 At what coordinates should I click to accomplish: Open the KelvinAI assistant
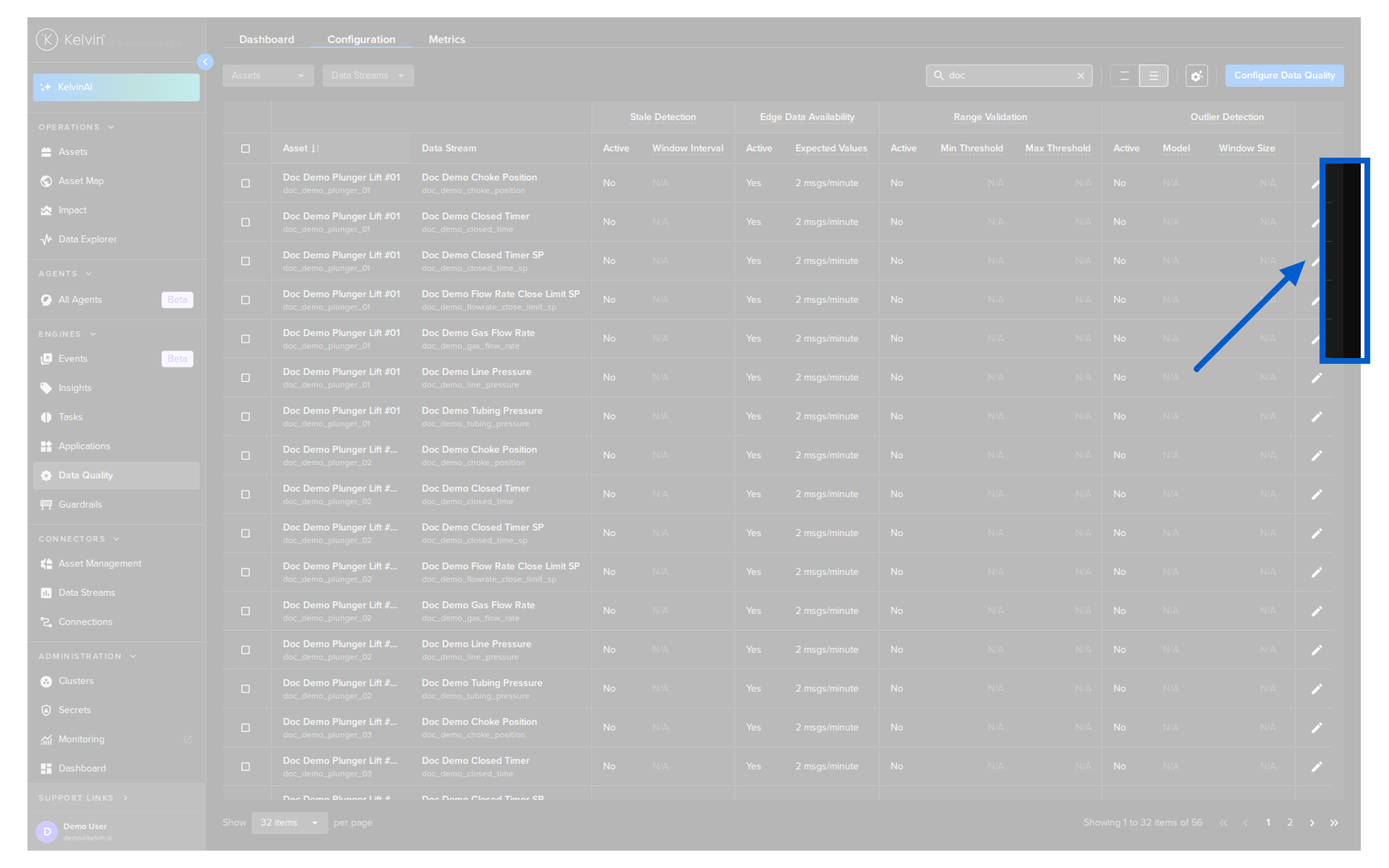tap(116, 87)
